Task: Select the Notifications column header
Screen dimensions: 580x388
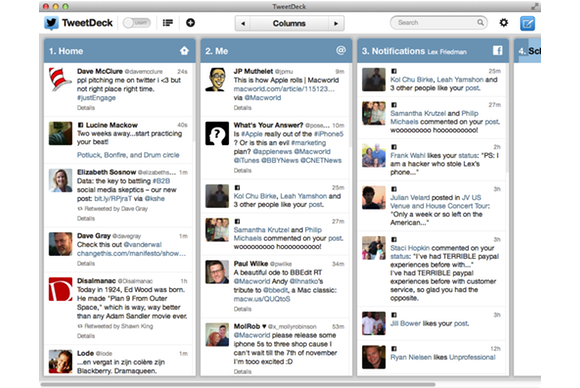Action: point(433,51)
